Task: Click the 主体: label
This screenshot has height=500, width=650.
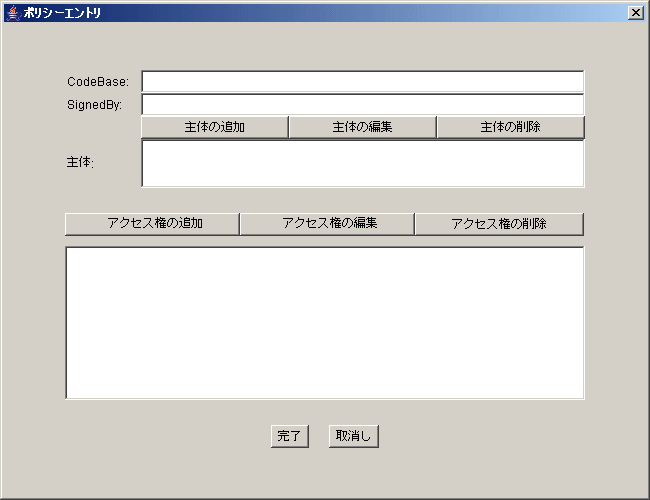Action: [x=80, y=162]
